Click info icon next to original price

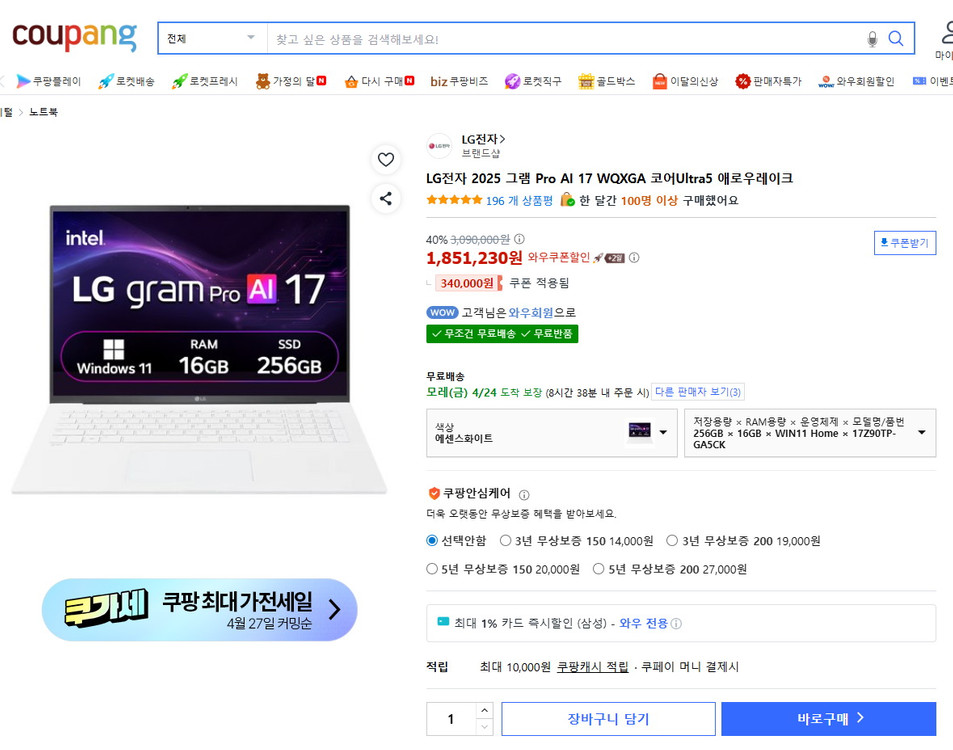click(x=519, y=239)
